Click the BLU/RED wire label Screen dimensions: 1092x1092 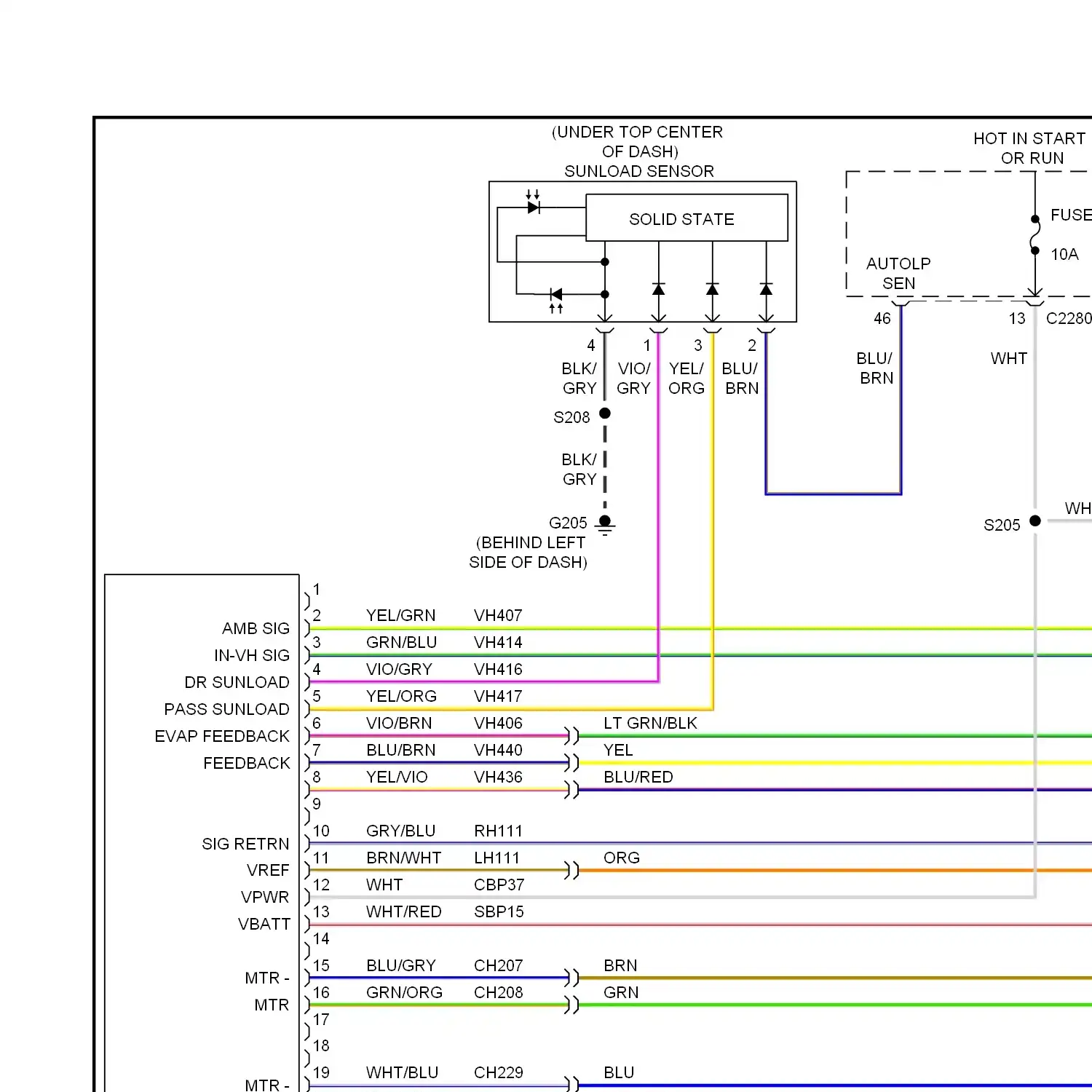pos(638,777)
